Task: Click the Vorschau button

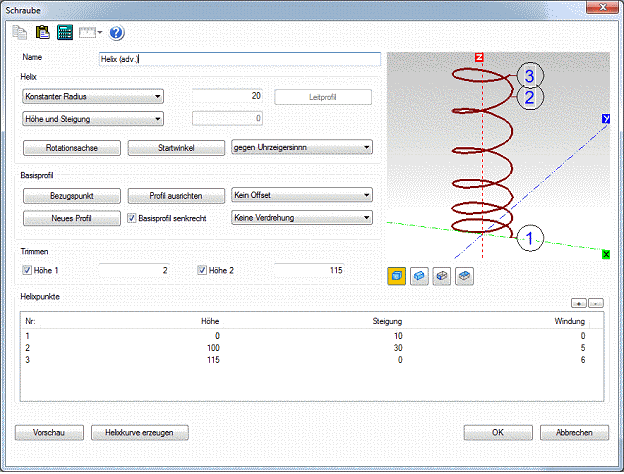Action: [x=49, y=433]
